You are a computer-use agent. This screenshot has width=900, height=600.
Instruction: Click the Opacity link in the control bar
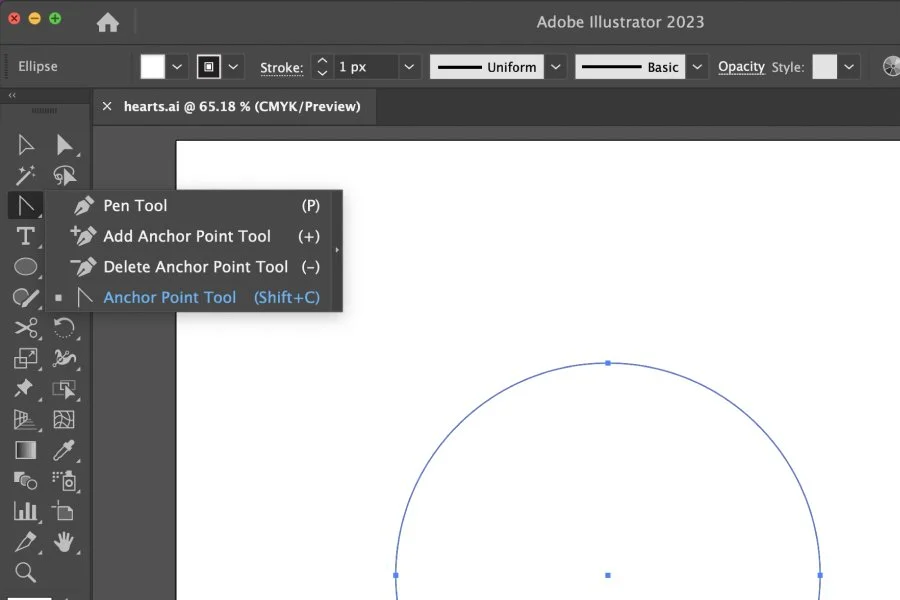(740, 67)
